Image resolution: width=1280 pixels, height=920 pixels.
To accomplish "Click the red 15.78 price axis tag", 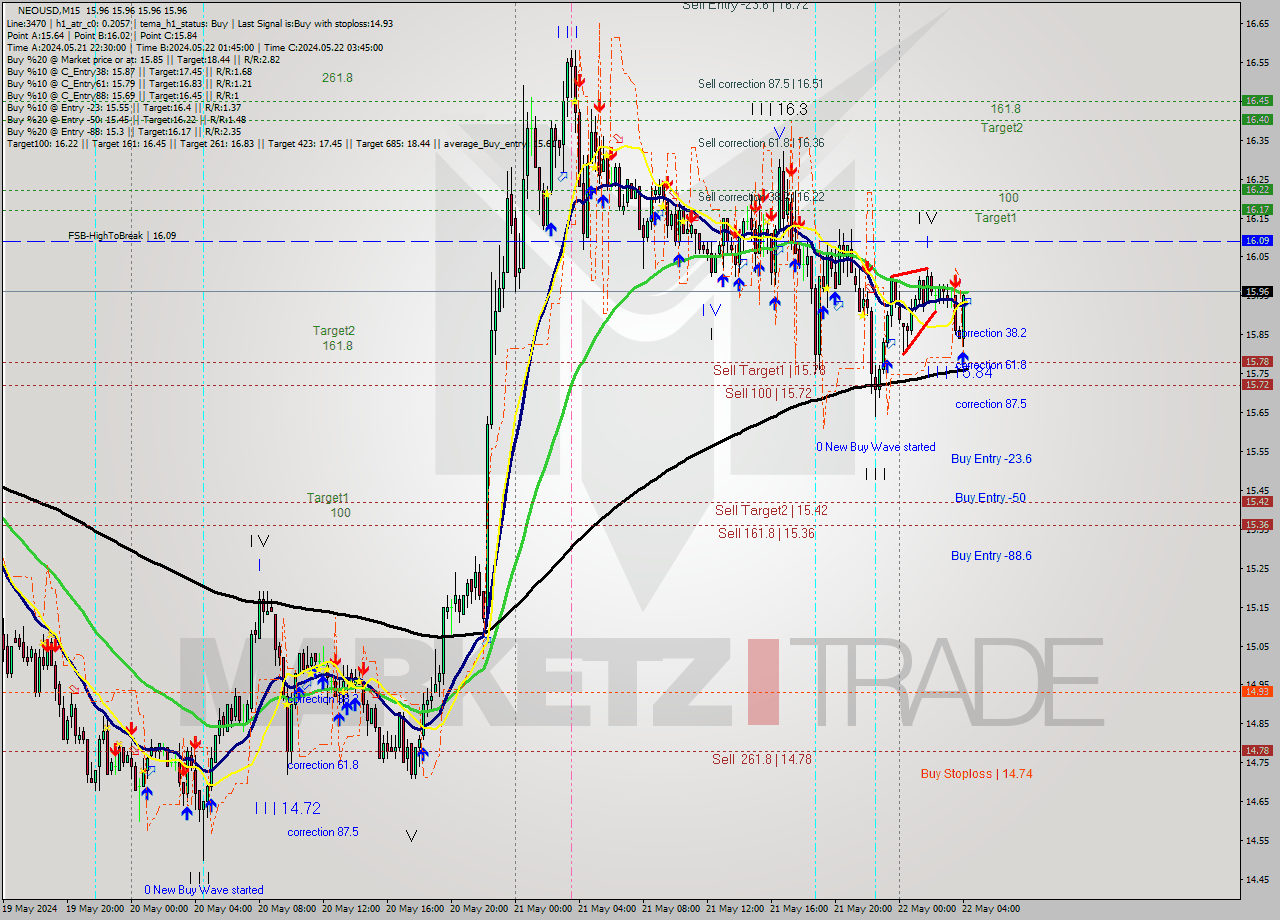I will point(1257,361).
